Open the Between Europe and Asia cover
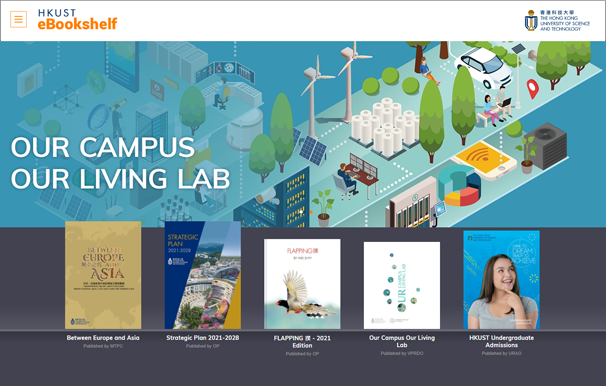This screenshot has height=386, width=606. 103,275
